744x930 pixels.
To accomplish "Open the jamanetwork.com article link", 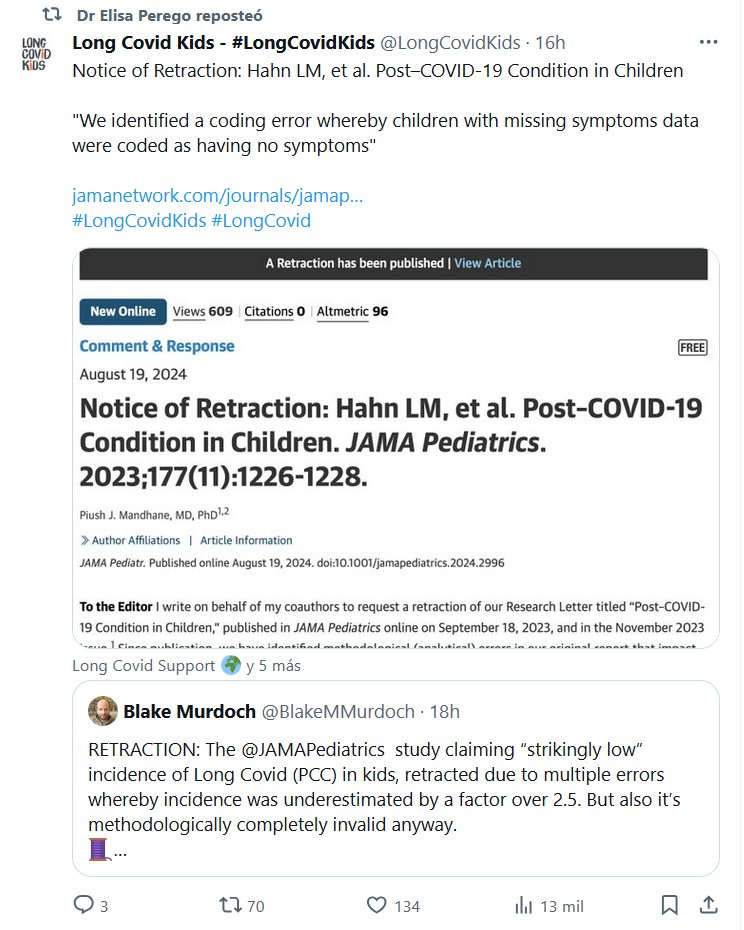I will [x=217, y=195].
